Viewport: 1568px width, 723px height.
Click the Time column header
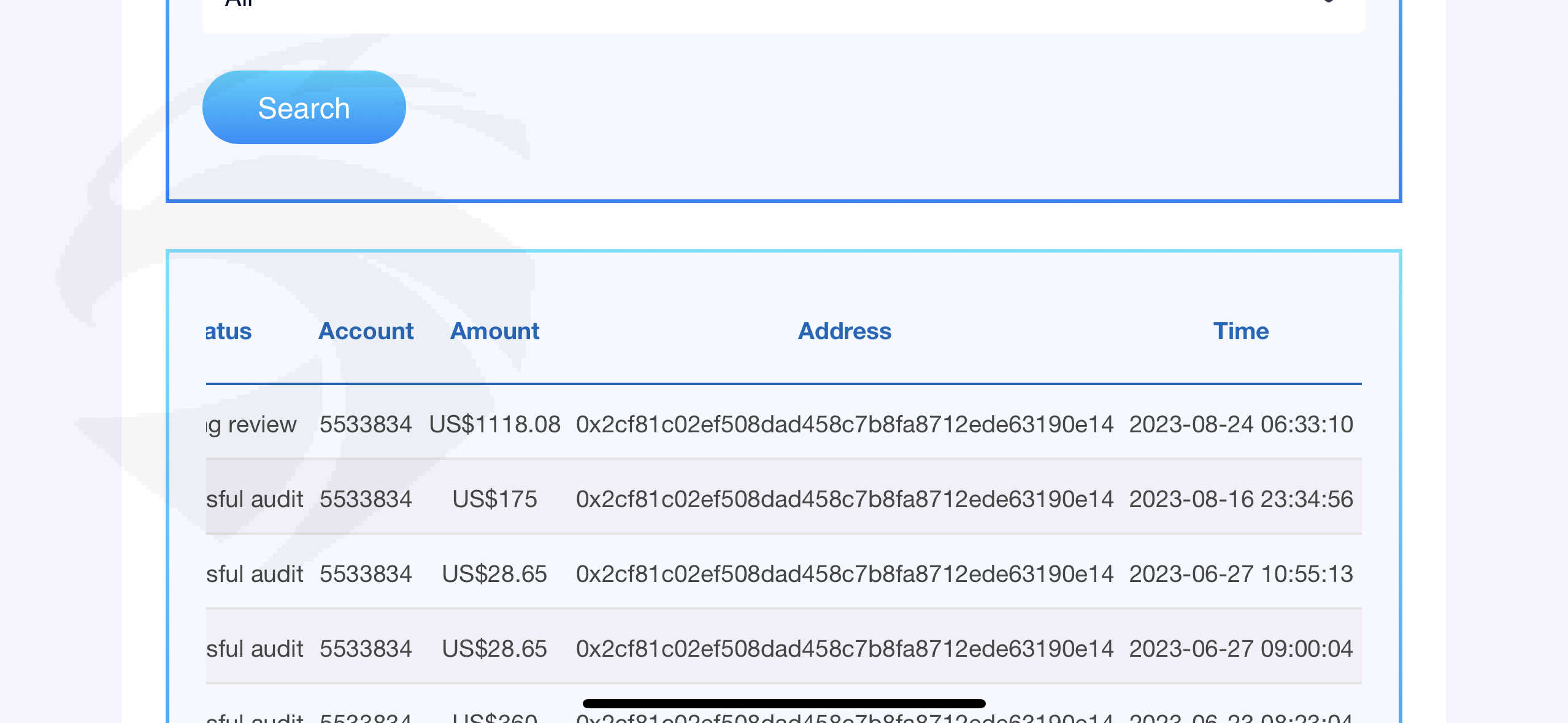(x=1240, y=331)
